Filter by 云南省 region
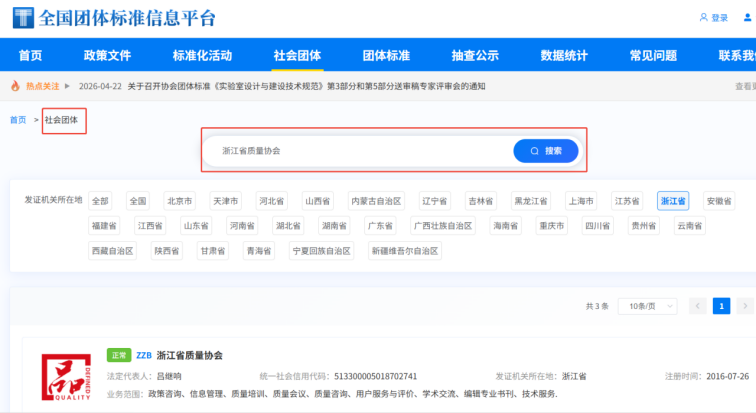Image resolution: width=756 pixels, height=413 pixels. pyautogui.click(x=689, y=226)
